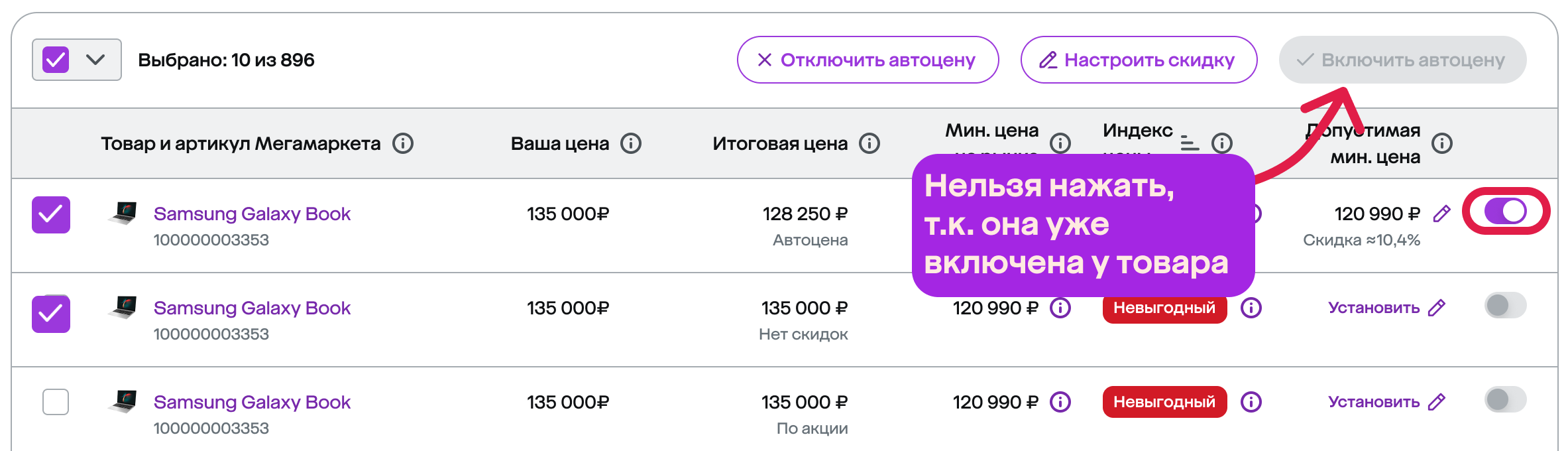Click info icon beside Итоговая цена header
Screen dimensions: 1568x451
pos(869,143)
